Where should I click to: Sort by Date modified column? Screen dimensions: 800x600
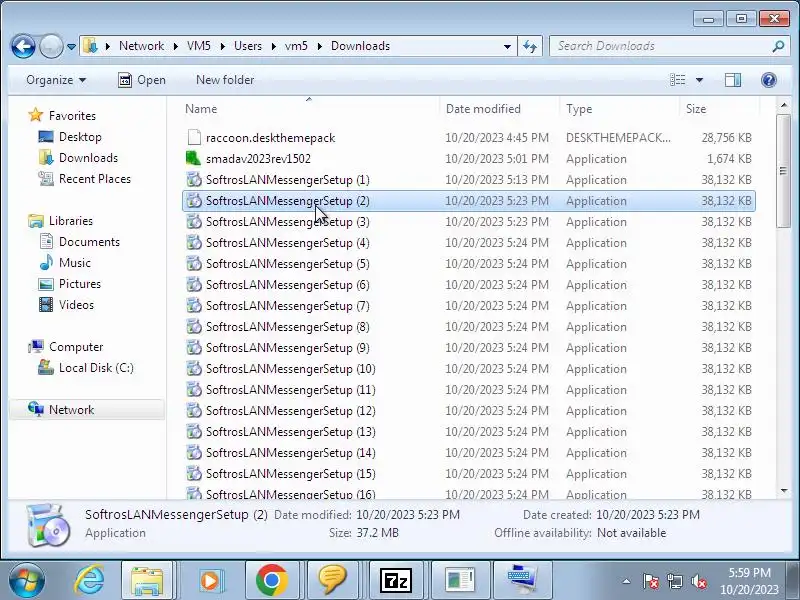click(x=499, y=109)
